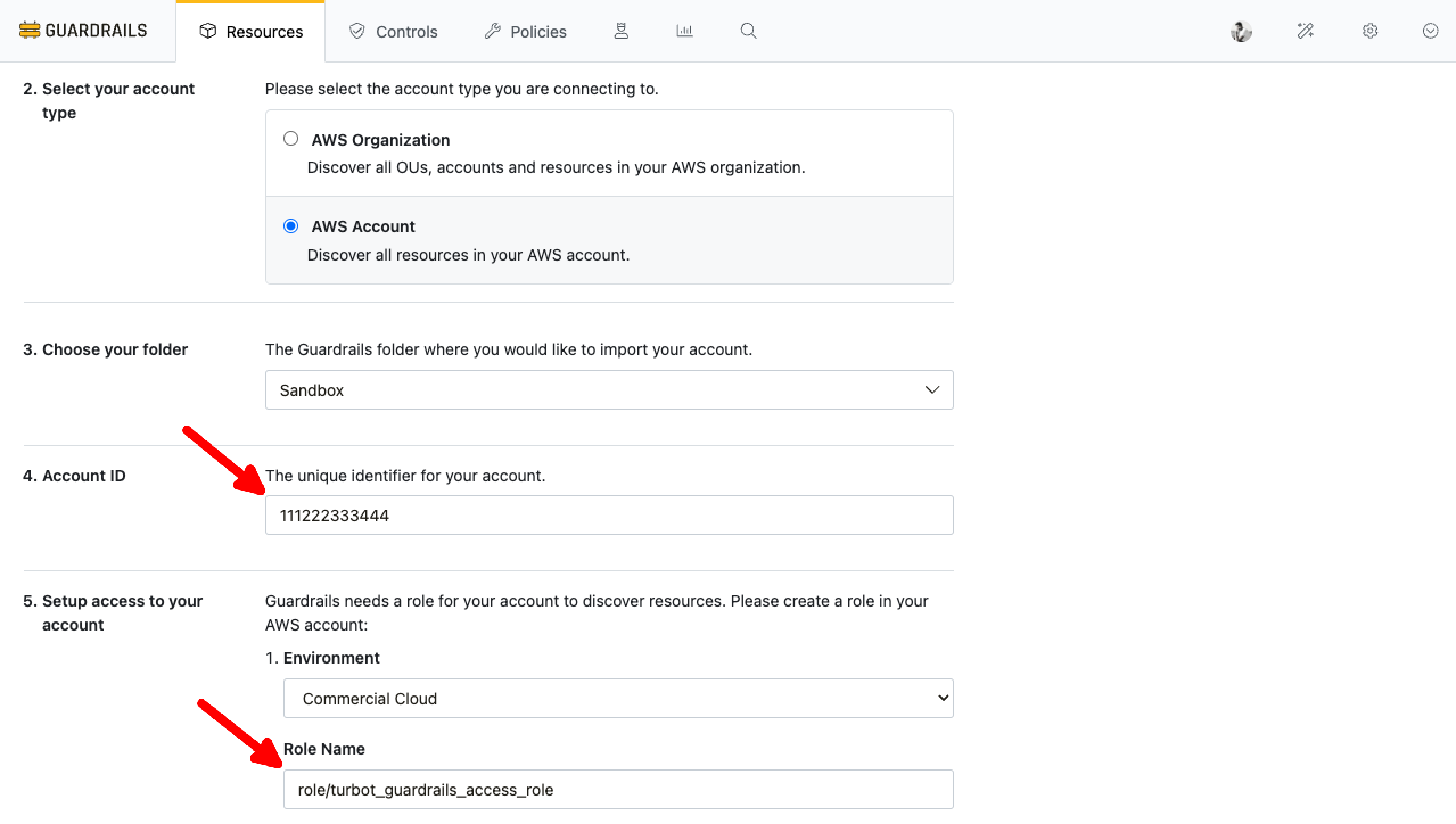1456x824 pixels.
Task: Open the reports bar chart icon
Action: click(684, 31)
